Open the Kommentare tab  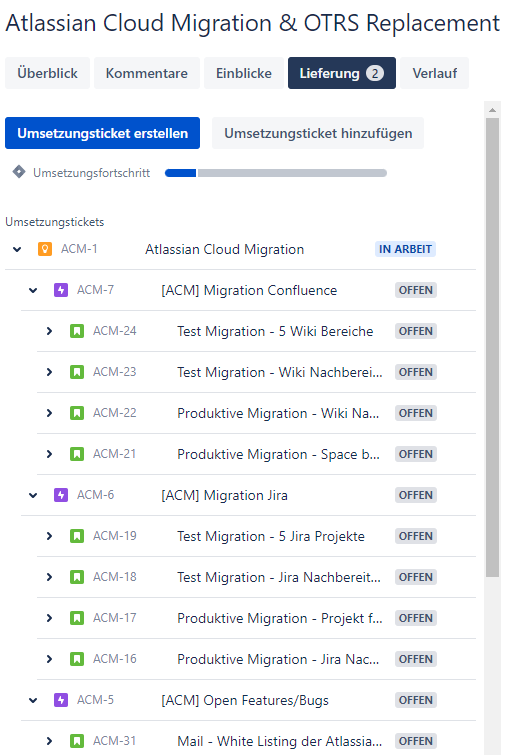click(147, 73)
